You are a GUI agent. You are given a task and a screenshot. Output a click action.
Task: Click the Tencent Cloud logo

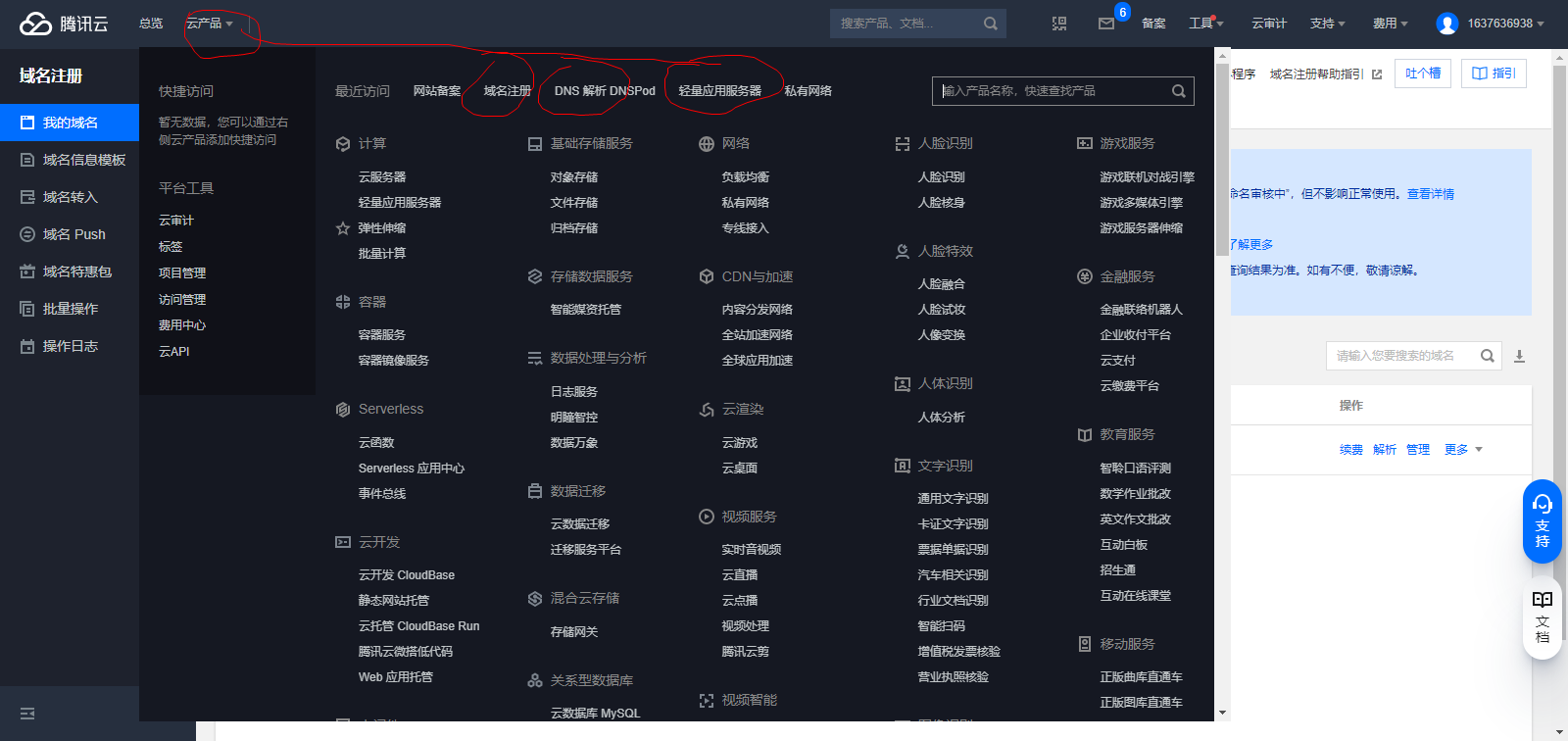64,24
